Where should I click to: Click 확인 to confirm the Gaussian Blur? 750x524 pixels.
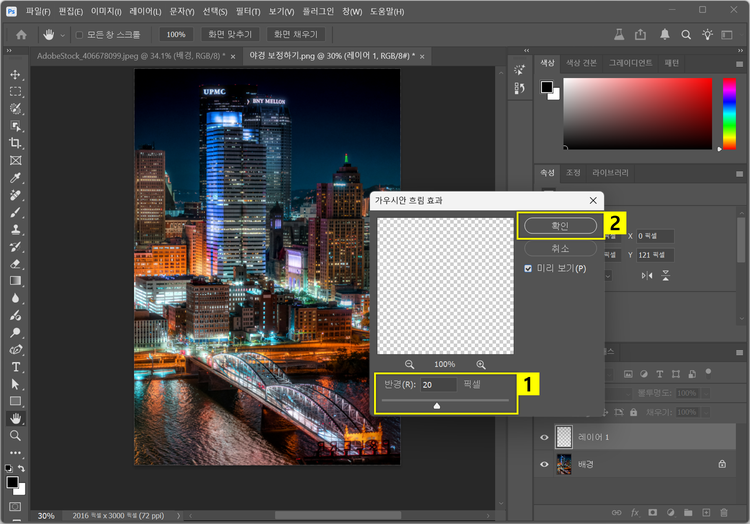(560, 226)
